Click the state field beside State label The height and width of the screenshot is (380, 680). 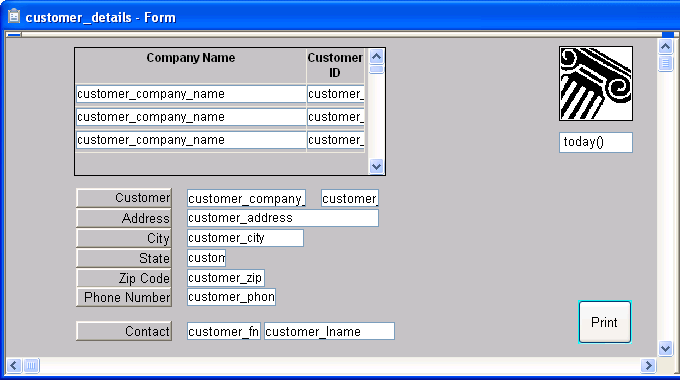pos(206,258)
